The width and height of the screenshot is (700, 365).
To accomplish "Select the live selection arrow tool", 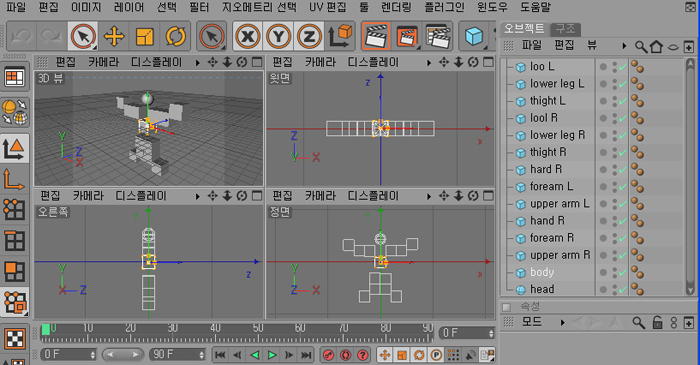I will pos(83,36).
